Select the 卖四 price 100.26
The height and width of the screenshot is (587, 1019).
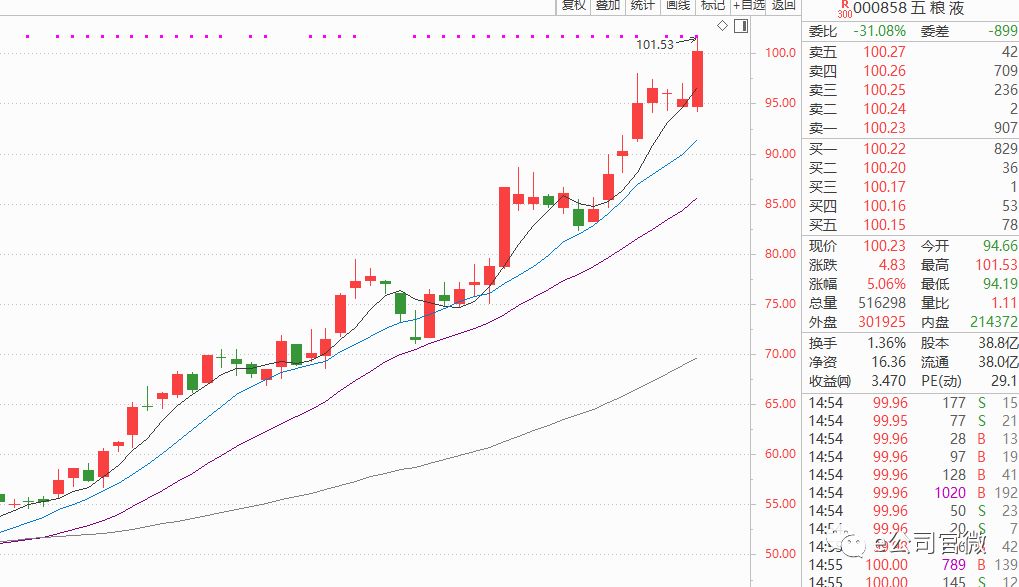tap(884, 71)
